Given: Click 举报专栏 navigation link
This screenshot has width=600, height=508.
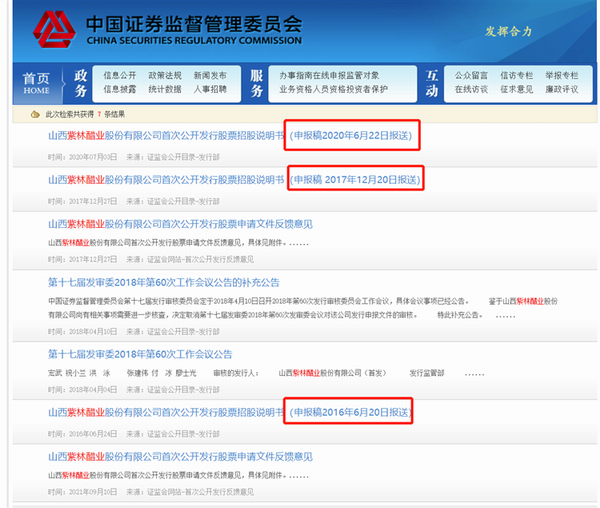Looking at the screenshot, I should pyautogui.click(x=561, y=75).
